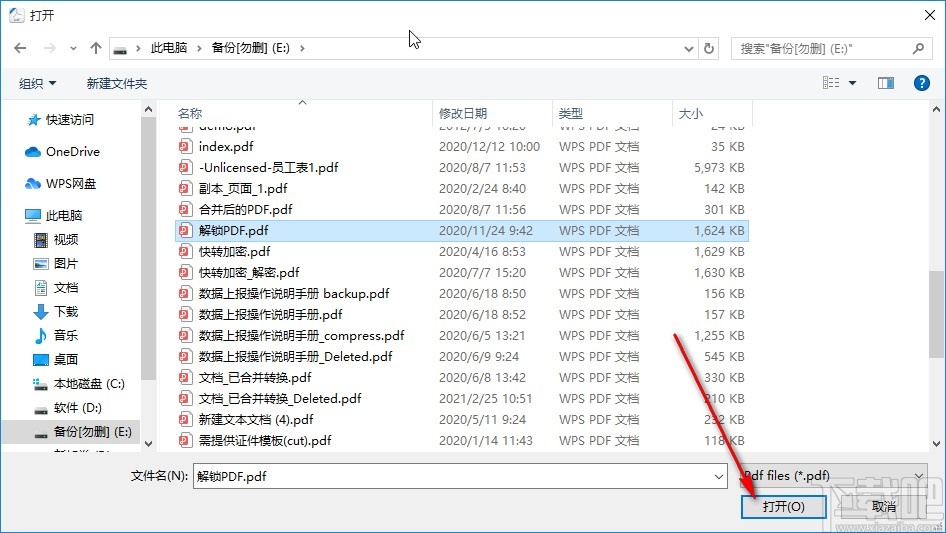Select file 解锁PDF.pdf
This screenshot has width=946, height=533.
(x=462, y=231)
